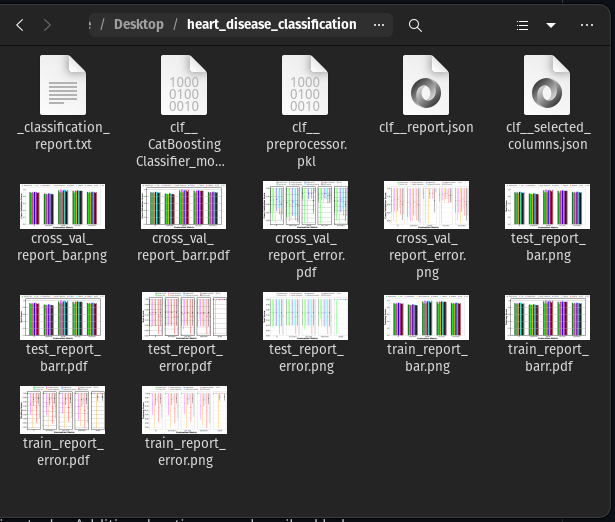615x522 pixels.
Task: Expand the view options dropdown arrow
Action: (551, 25)
